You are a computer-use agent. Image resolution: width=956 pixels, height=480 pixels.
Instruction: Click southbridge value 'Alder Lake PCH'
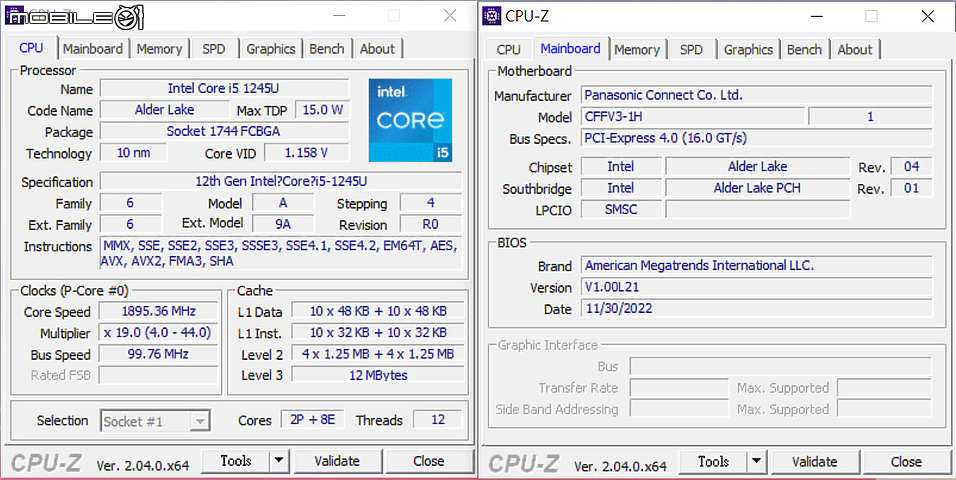757,188
